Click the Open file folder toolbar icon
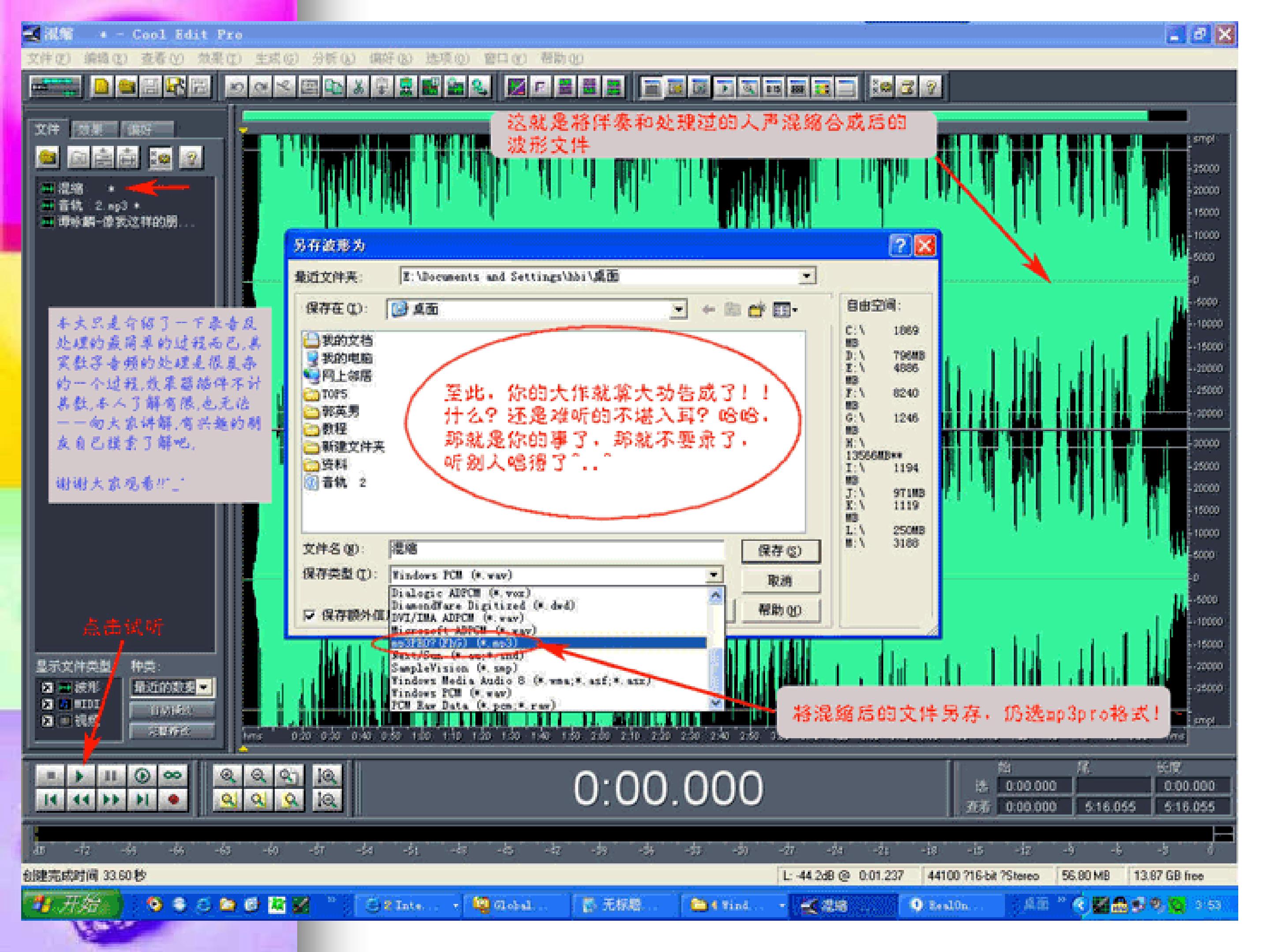 [126, 87]
